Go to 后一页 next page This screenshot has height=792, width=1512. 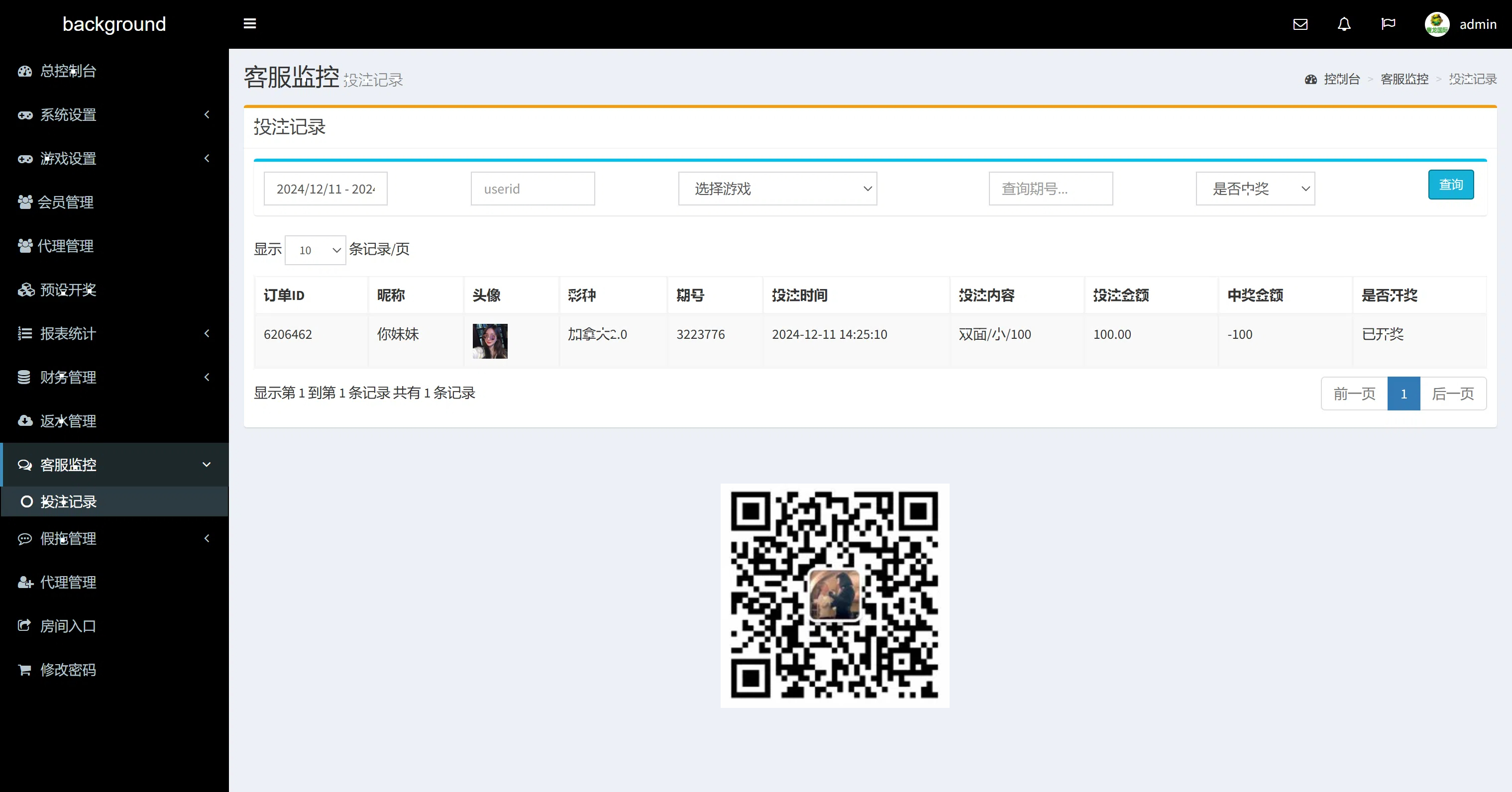pos(1453,394)
